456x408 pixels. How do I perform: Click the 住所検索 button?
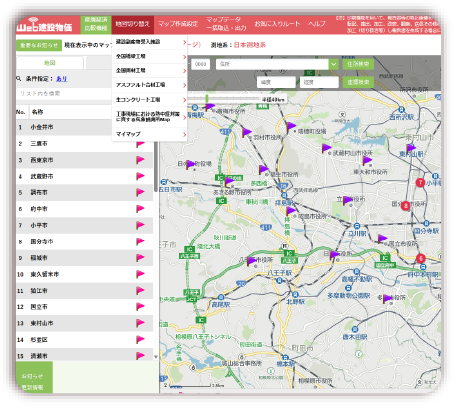click(x=358, y=64)
